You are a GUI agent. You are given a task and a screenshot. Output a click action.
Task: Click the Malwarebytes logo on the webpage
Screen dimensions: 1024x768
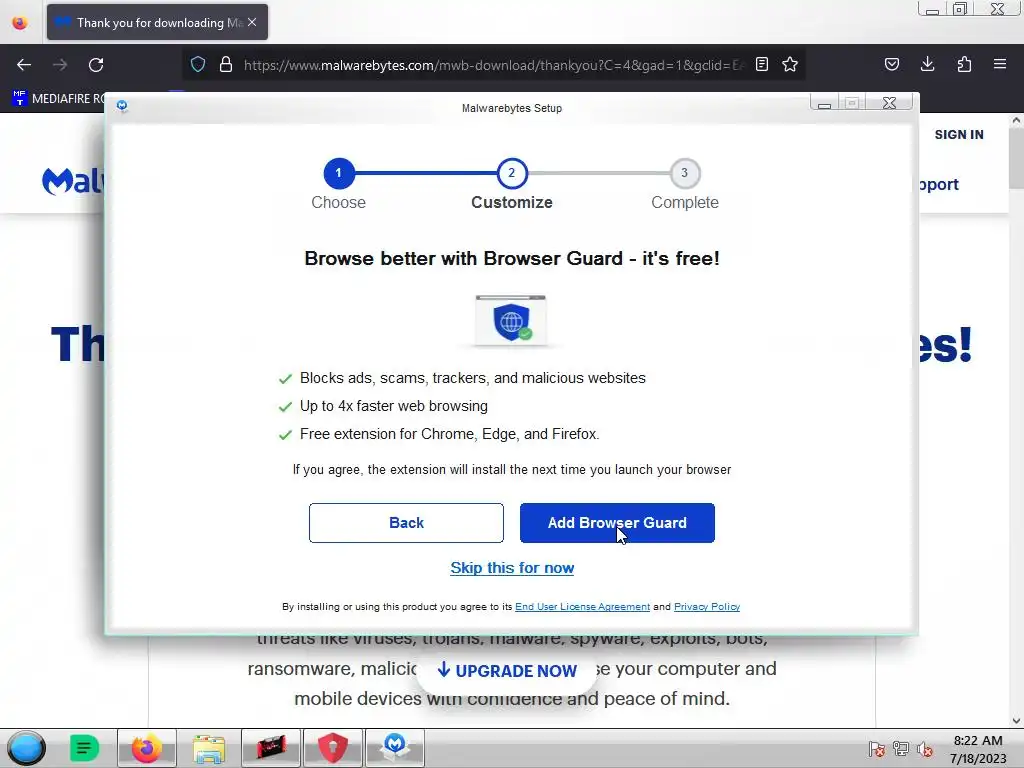point(72,181)
